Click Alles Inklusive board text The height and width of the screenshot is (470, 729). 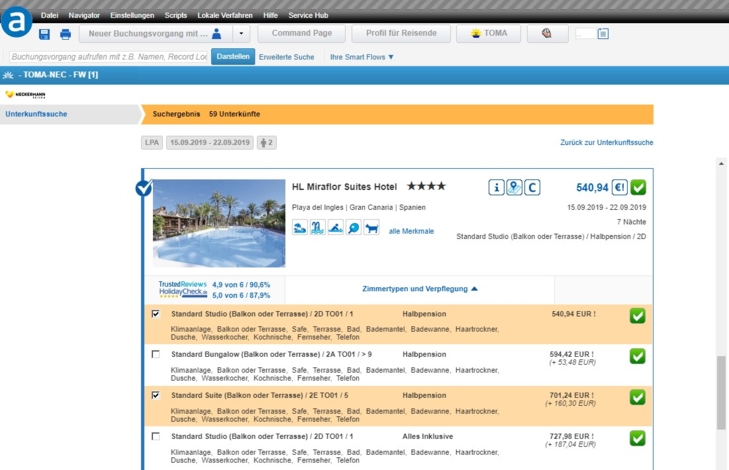click(428, 436)
